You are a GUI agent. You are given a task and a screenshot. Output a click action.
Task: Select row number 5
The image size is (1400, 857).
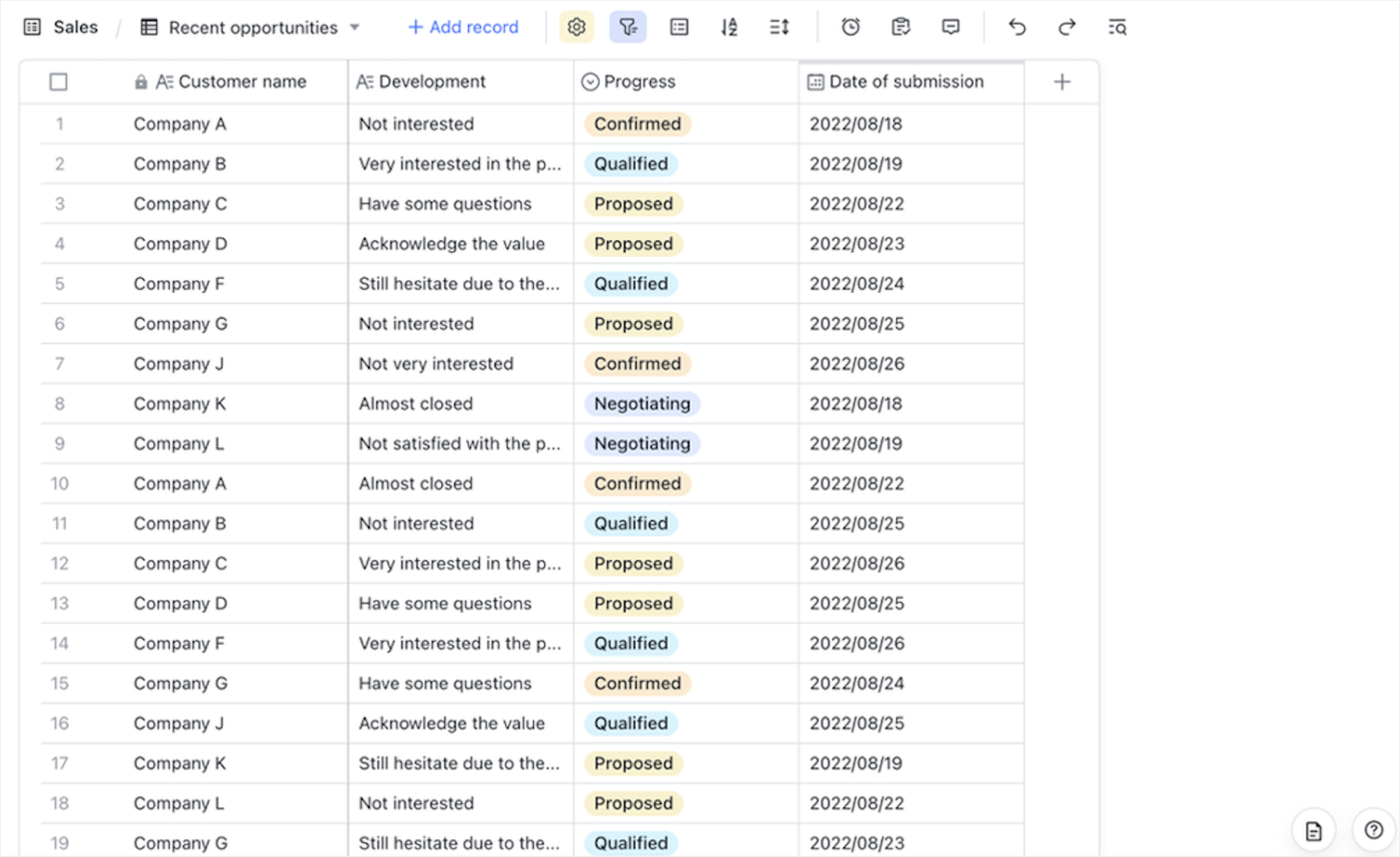[59, 284]
